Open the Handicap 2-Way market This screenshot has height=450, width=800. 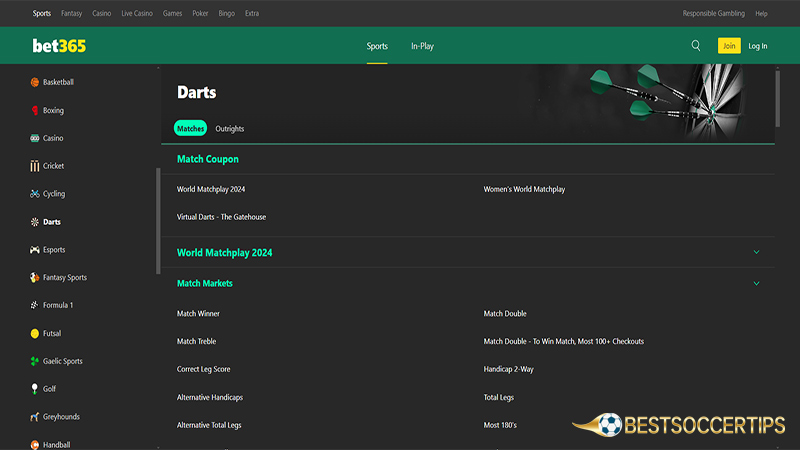[508, 369]
